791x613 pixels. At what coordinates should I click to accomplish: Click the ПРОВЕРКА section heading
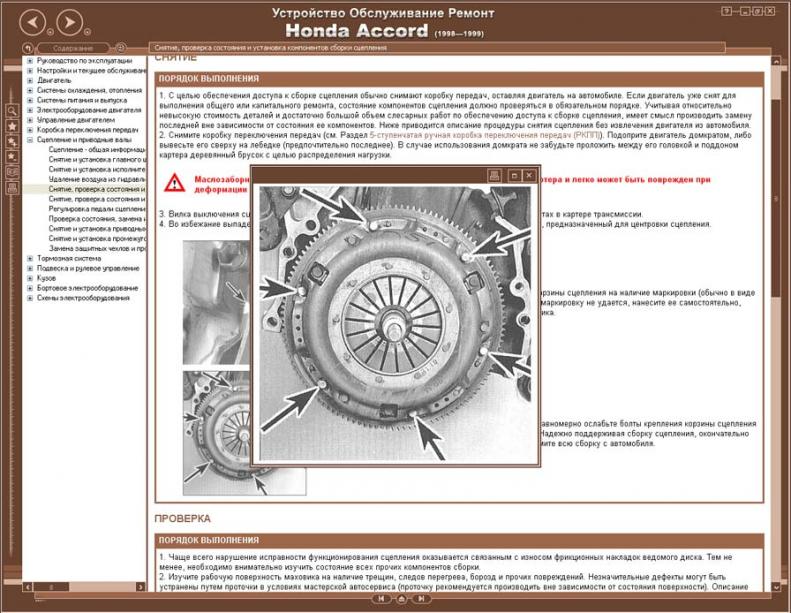[183, 519]
